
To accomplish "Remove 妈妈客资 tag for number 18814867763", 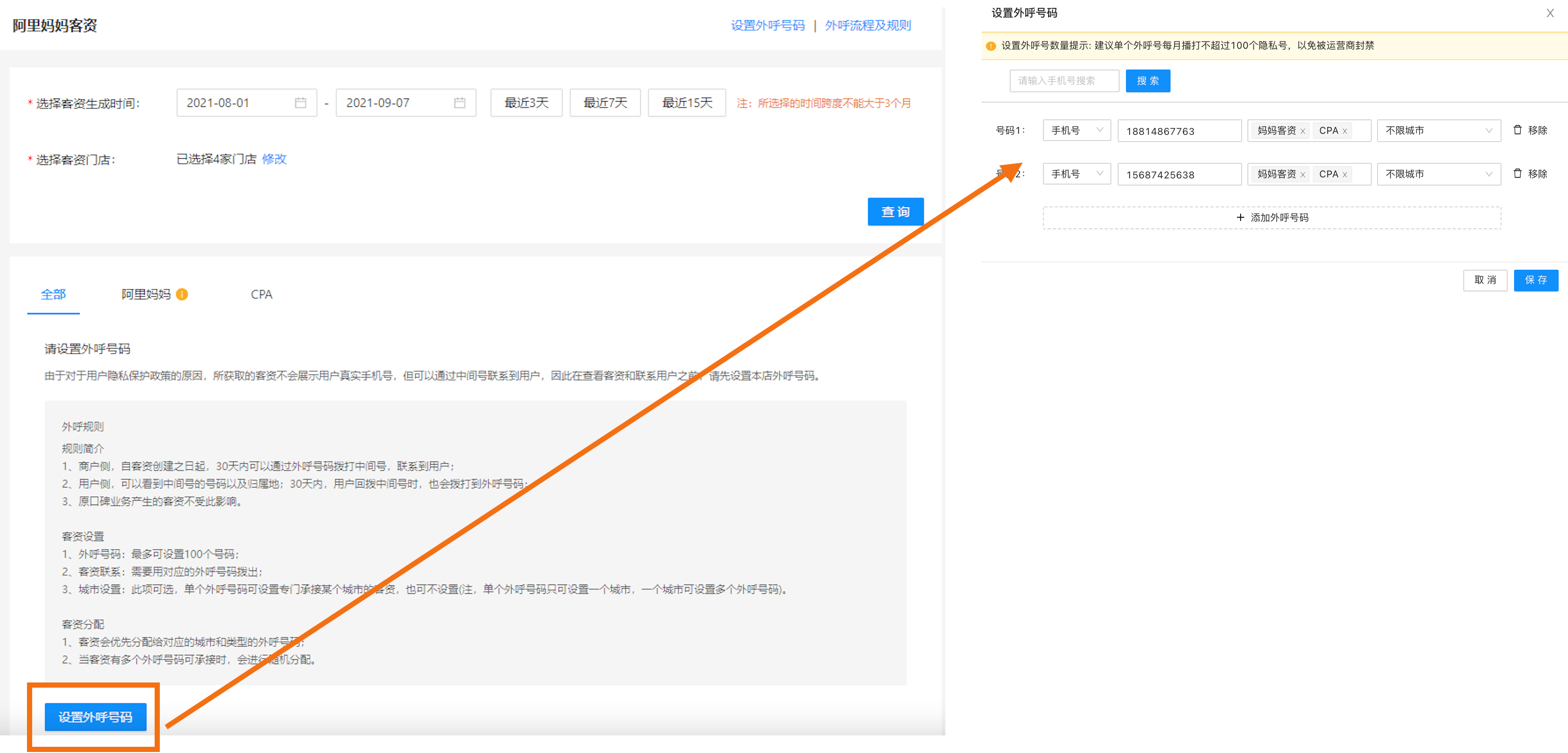I will [1303, 131].
